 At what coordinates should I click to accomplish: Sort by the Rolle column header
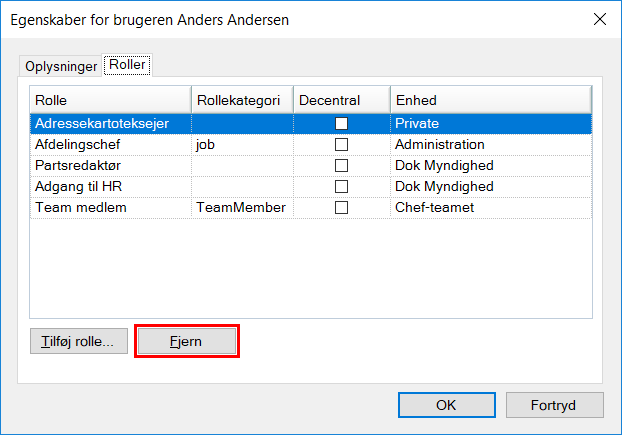point(110,100)
